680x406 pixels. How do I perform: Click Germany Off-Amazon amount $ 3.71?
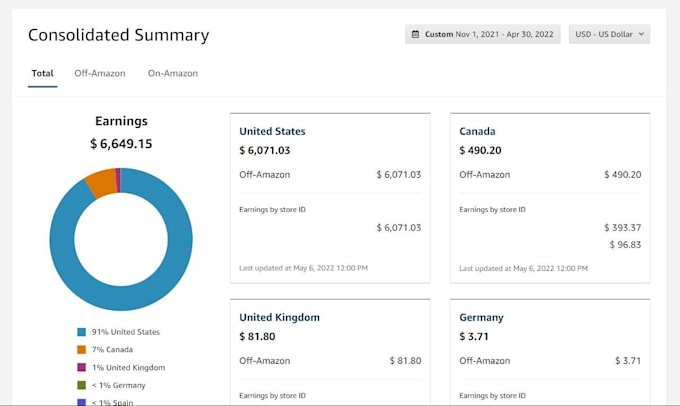(628, 361)
